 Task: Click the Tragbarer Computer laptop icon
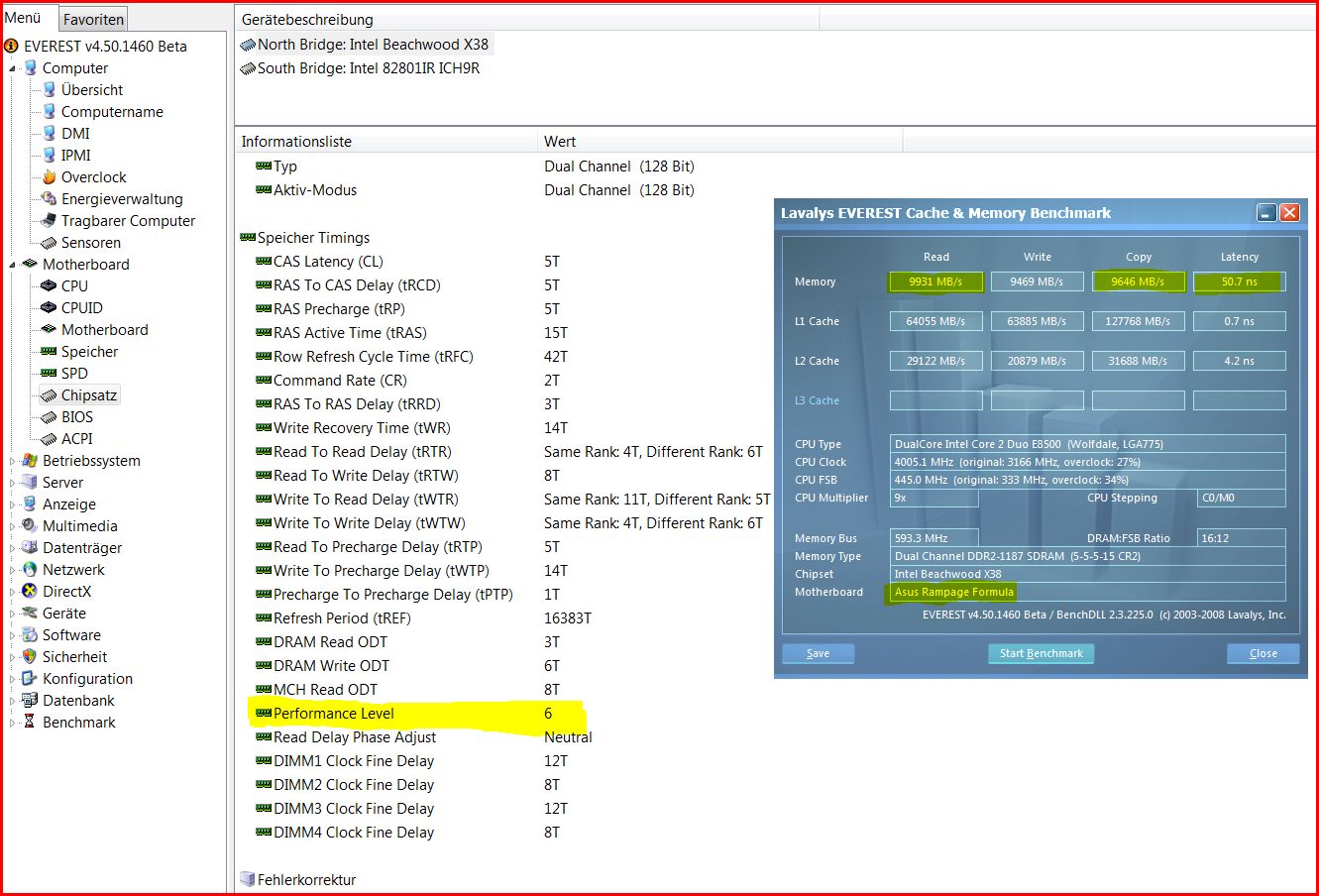click(x=49, y=220)
